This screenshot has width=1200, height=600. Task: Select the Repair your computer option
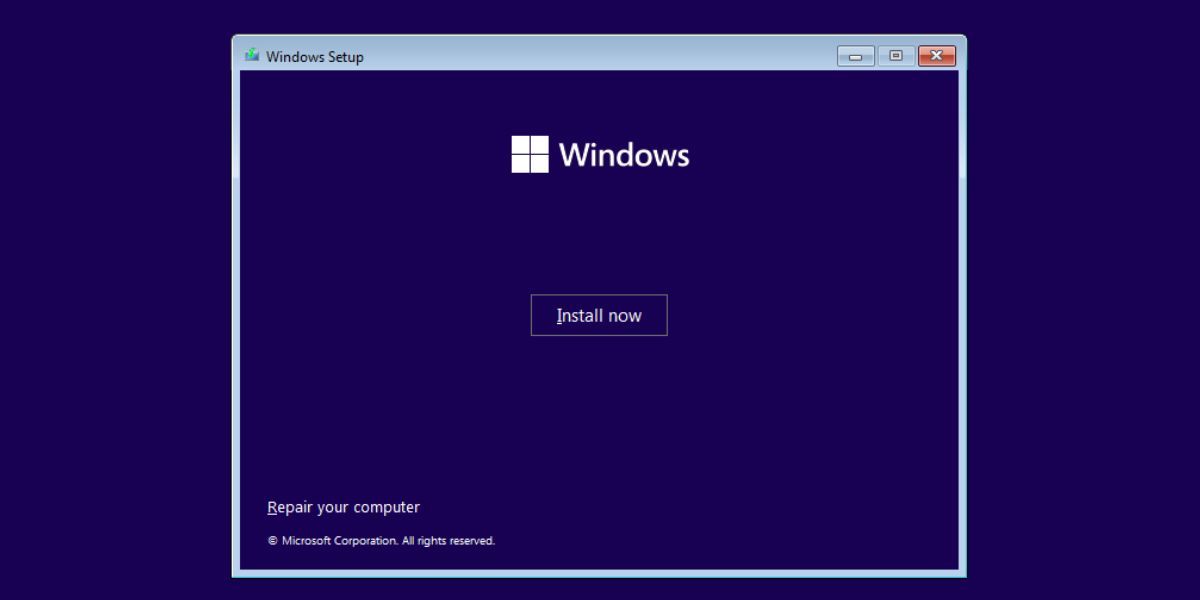click(x=343, y=507)
